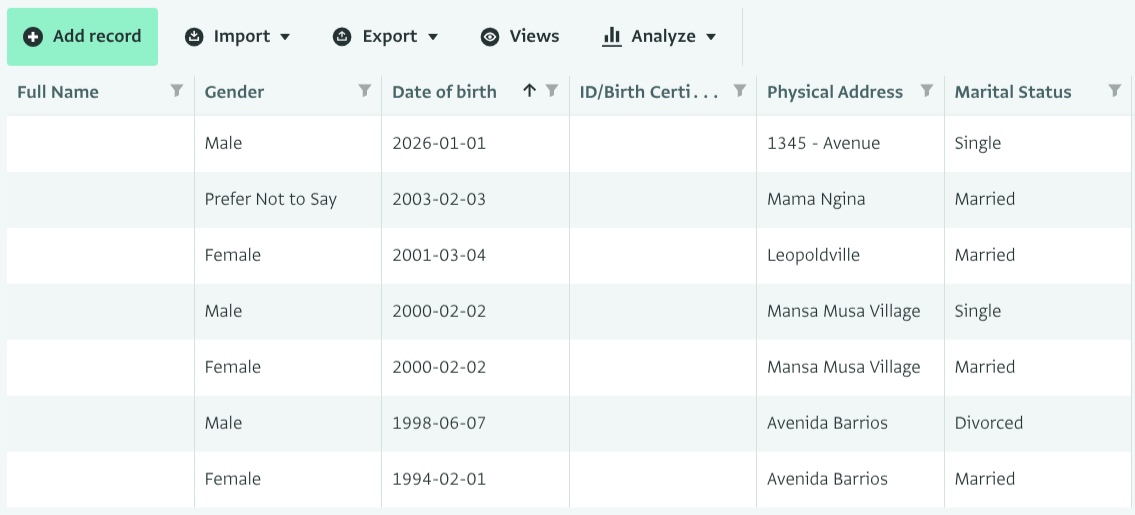Click the filter icon in Full Name column
The height and width of the screenshot is (515, 1135).
tap(177, 91)
